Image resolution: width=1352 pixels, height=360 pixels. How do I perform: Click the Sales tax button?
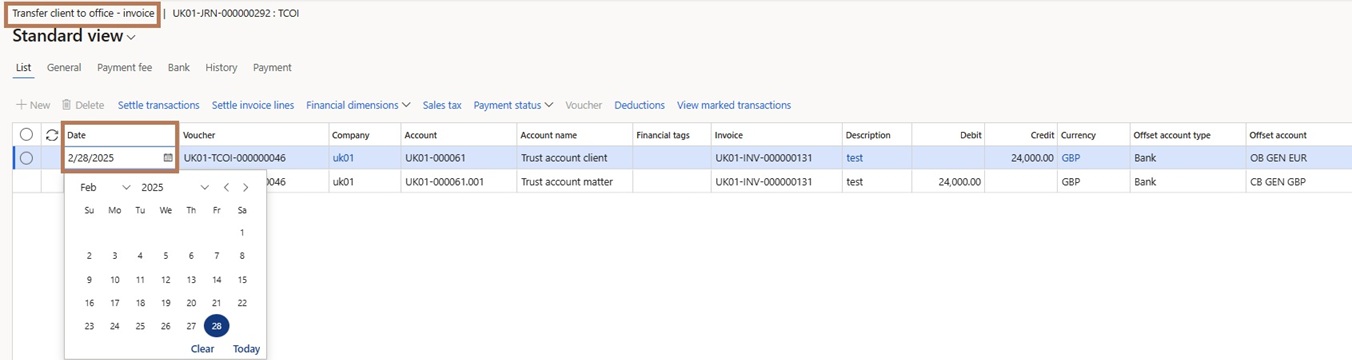[x=442, y=105]
